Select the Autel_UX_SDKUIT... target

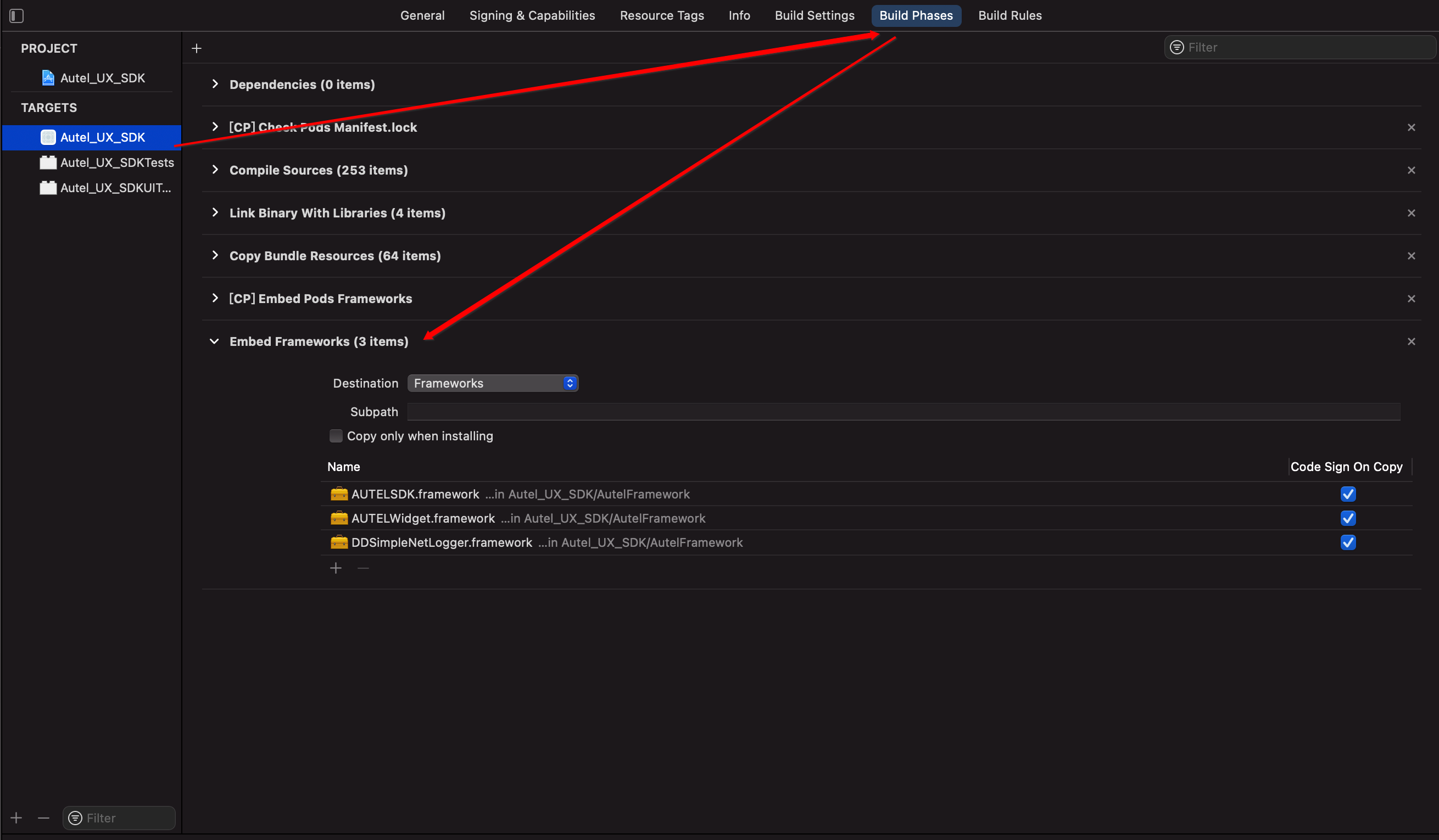(x=91, y=188)
